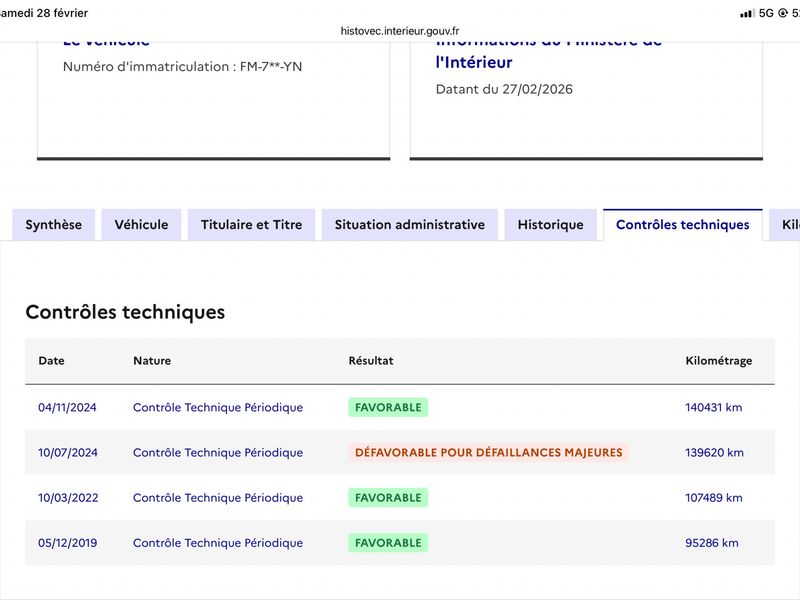
Task: Select the 04/11/2024 inspection date
Action: (67, 408)
